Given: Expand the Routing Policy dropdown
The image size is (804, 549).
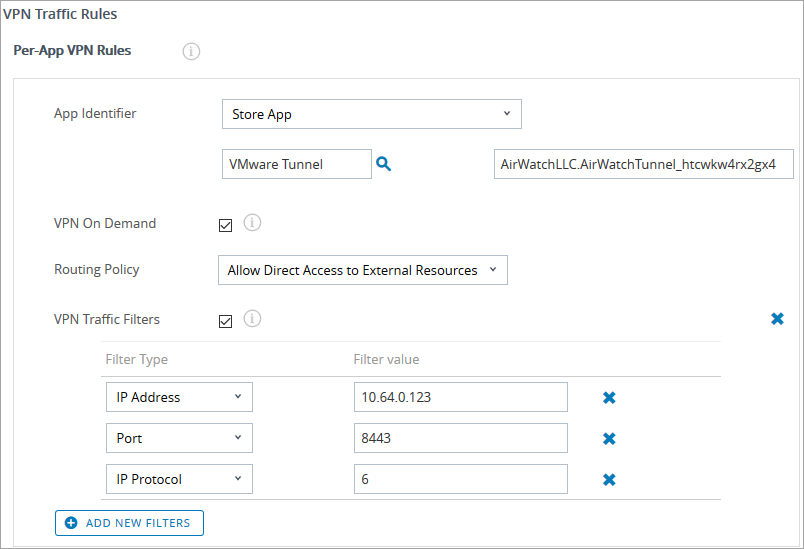Looking at the screenshot, I should pos(363,270).
